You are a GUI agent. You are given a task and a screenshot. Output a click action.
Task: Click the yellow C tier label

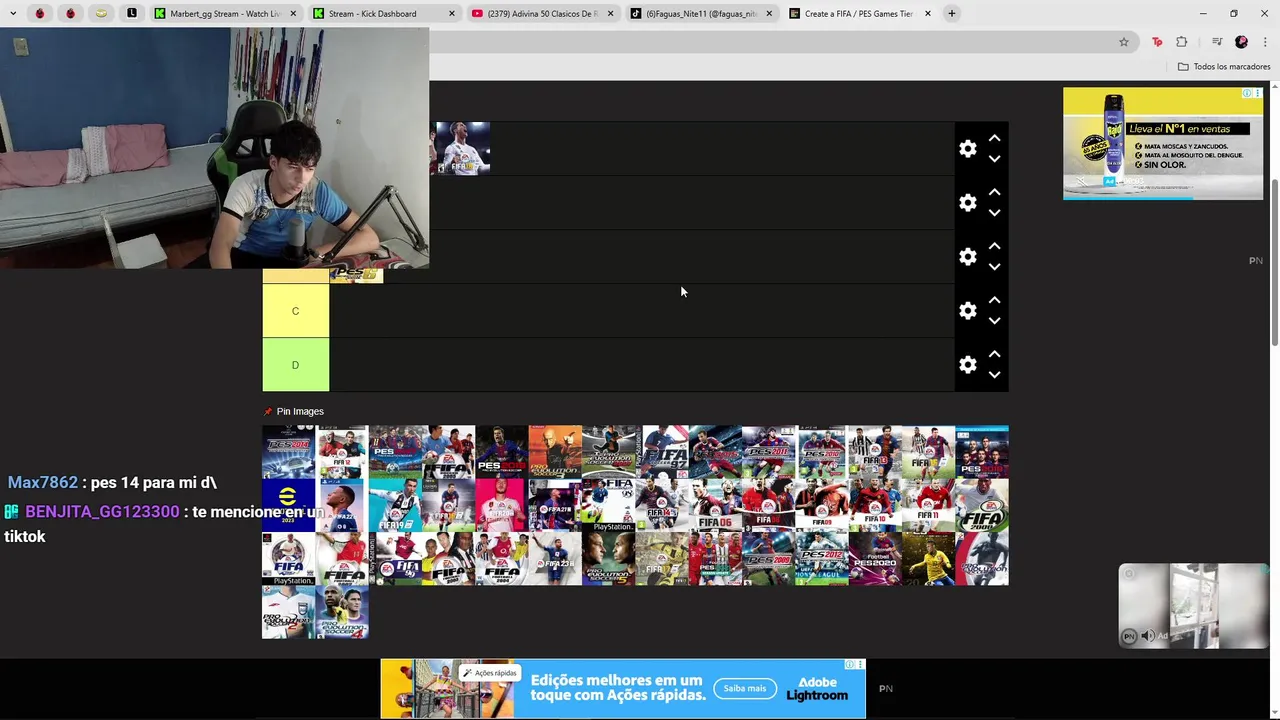pyautogui.click(x=295, y=311)
